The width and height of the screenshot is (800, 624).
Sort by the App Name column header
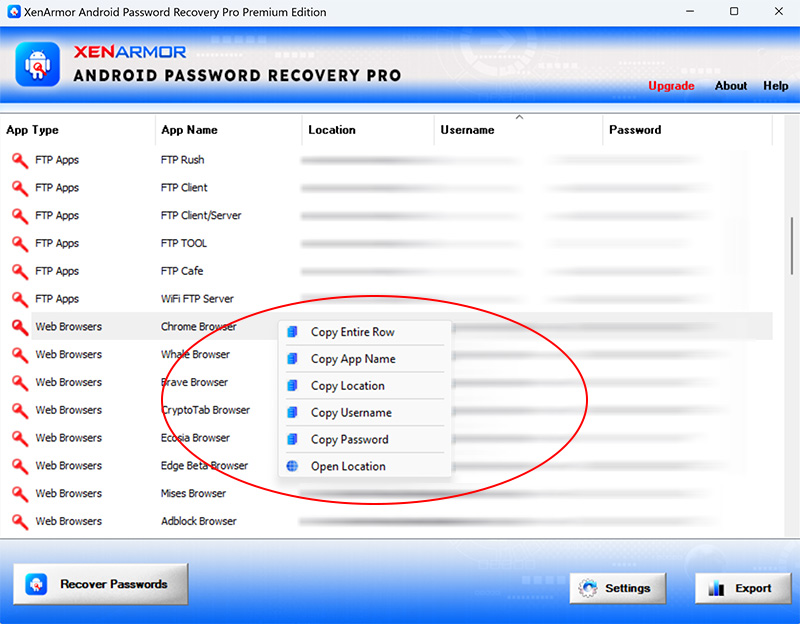pos(229,130)
